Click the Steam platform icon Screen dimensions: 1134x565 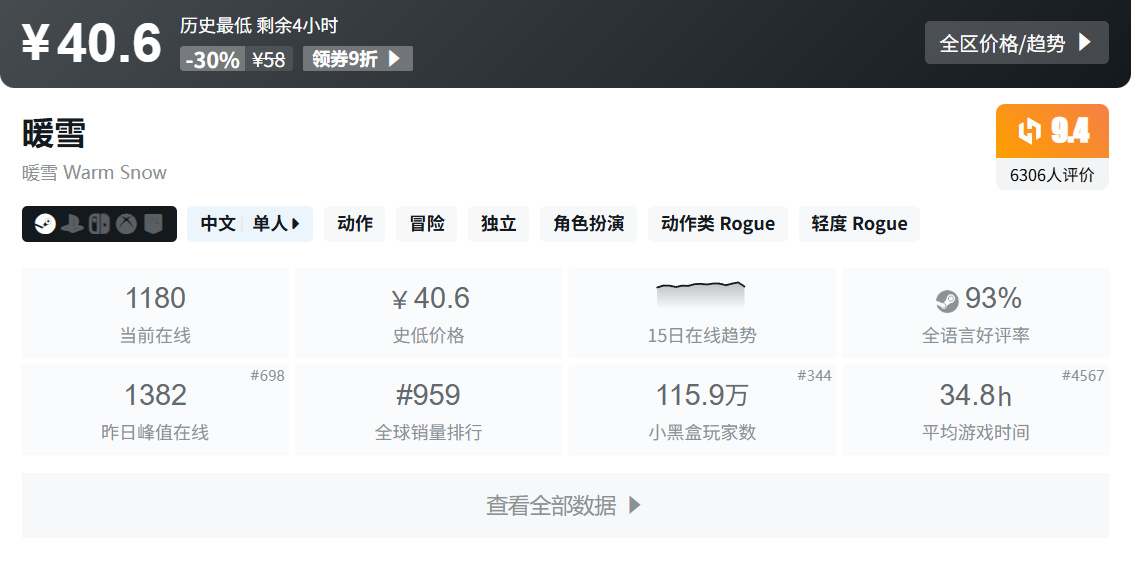pyautogui.click(x=45, y=224)
